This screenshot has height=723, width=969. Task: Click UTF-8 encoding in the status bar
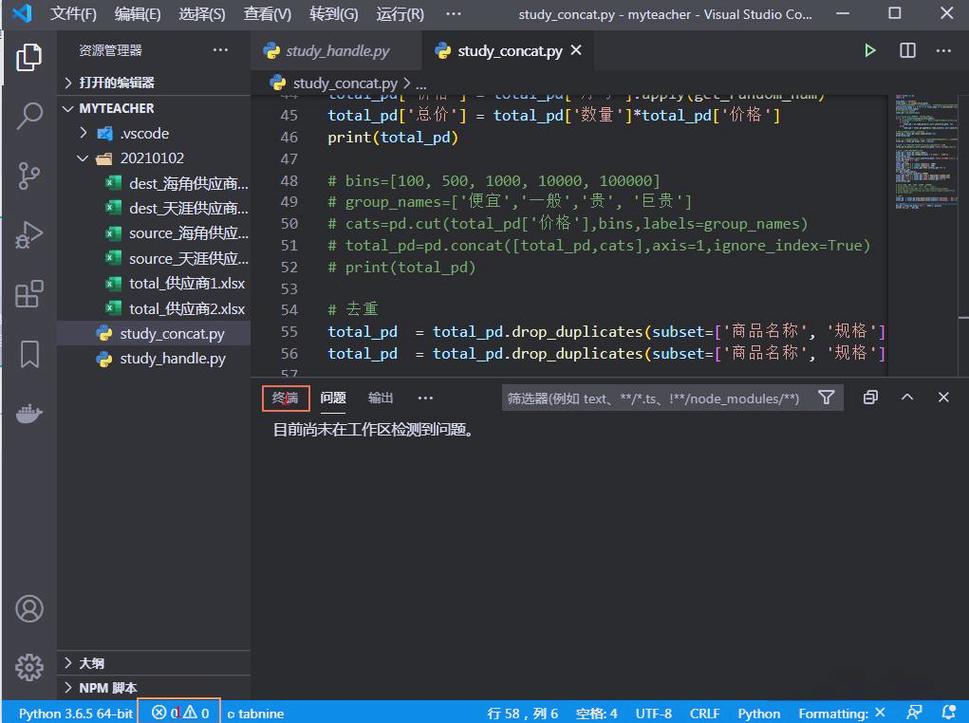pos(653,713)
